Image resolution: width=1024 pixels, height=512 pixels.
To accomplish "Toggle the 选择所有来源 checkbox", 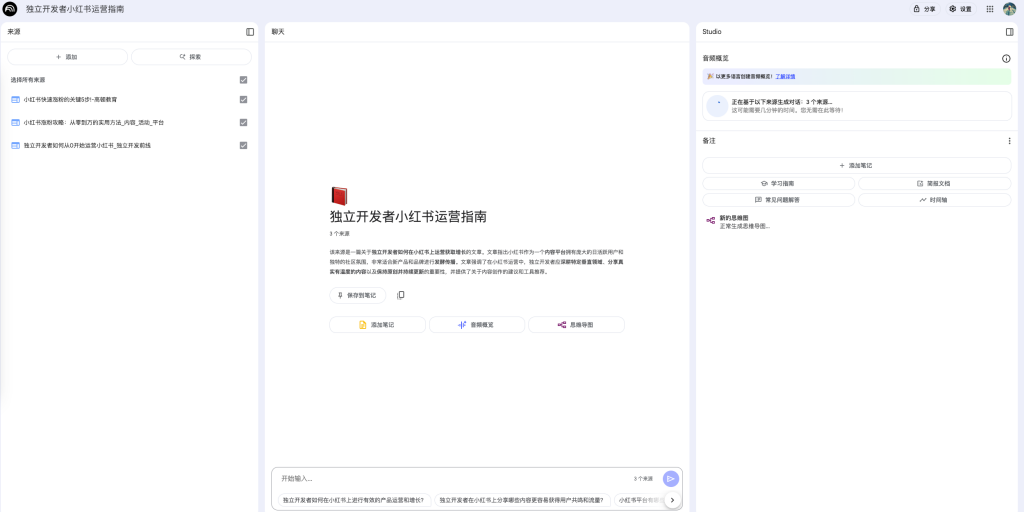I will click(244, 80).
